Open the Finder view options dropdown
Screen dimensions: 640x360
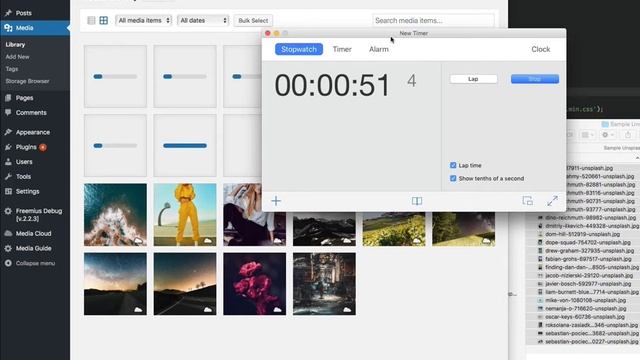point(587,135)
